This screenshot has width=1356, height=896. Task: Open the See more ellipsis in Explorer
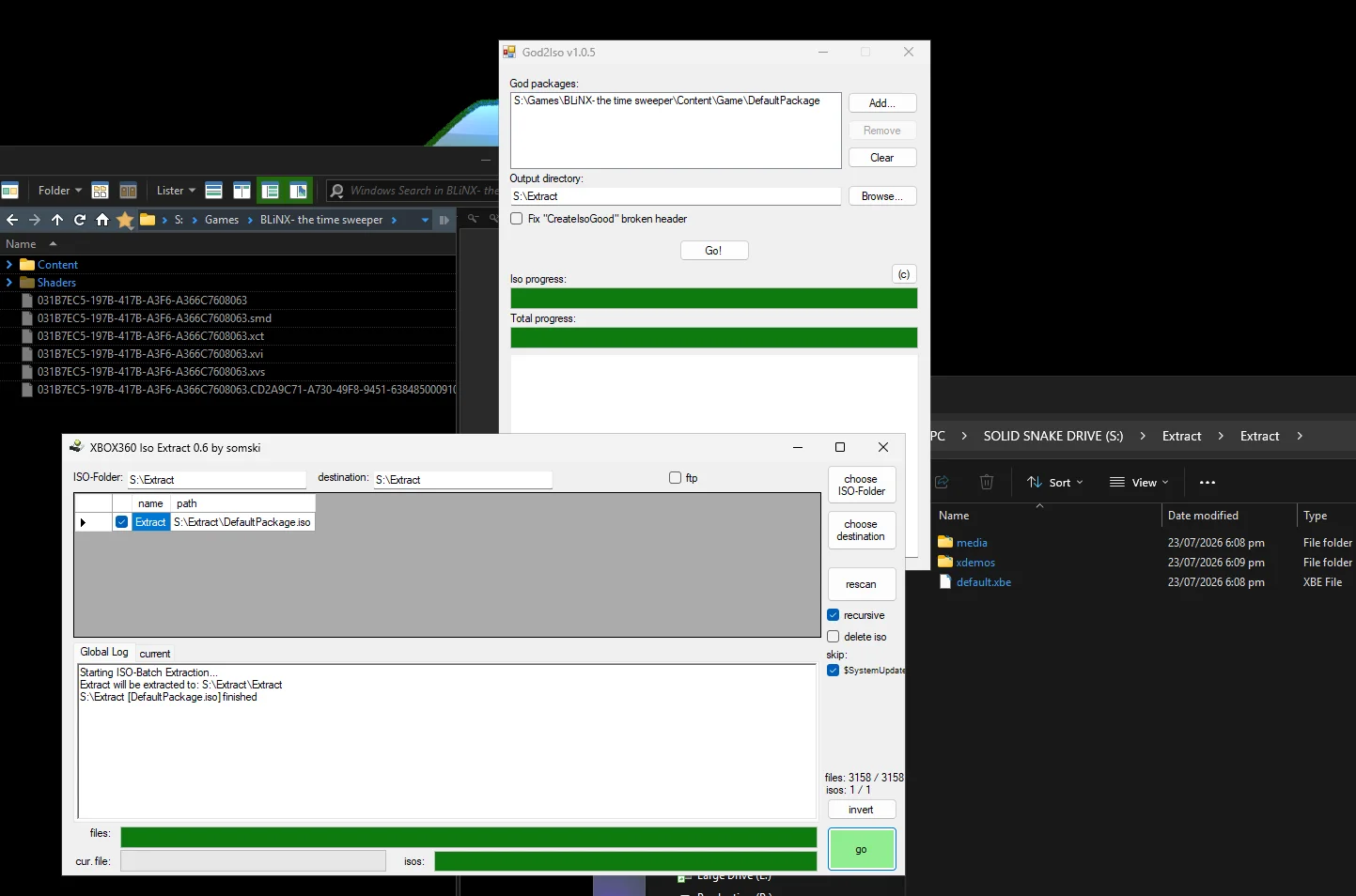1208,482
